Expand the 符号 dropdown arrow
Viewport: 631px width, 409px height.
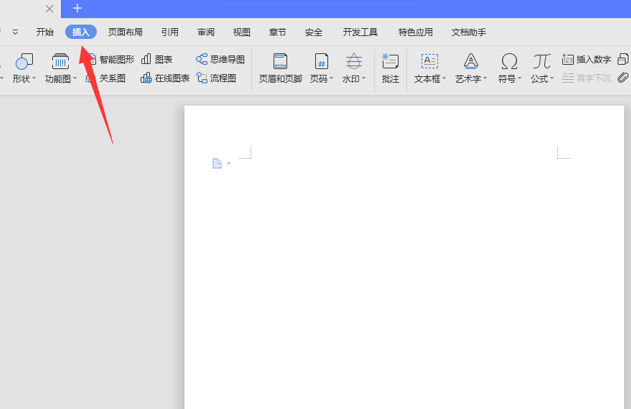pos(520,78)
